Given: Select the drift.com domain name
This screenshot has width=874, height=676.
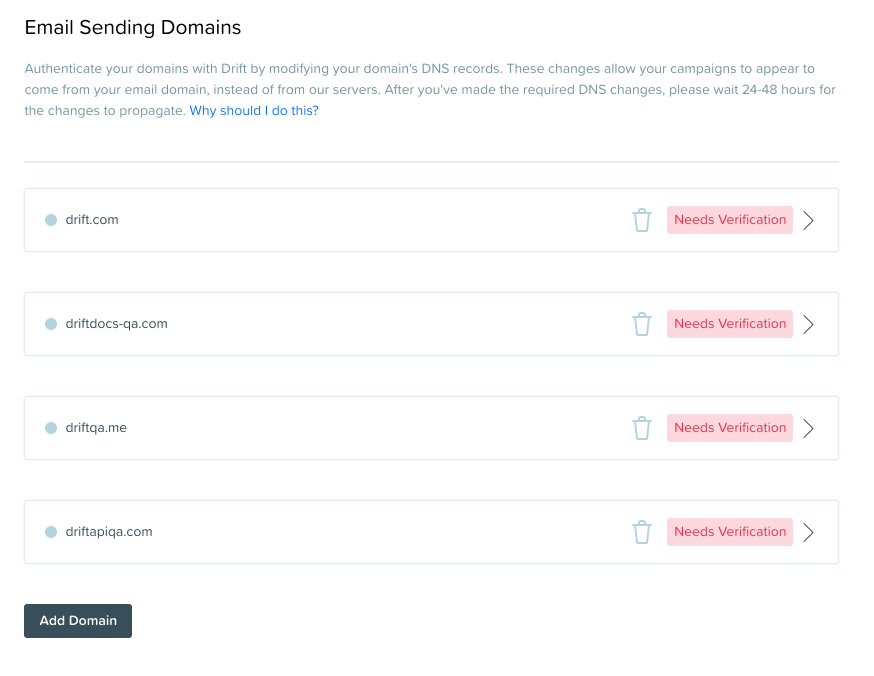Looking at the screenshot, I should (x=92, y=220).
